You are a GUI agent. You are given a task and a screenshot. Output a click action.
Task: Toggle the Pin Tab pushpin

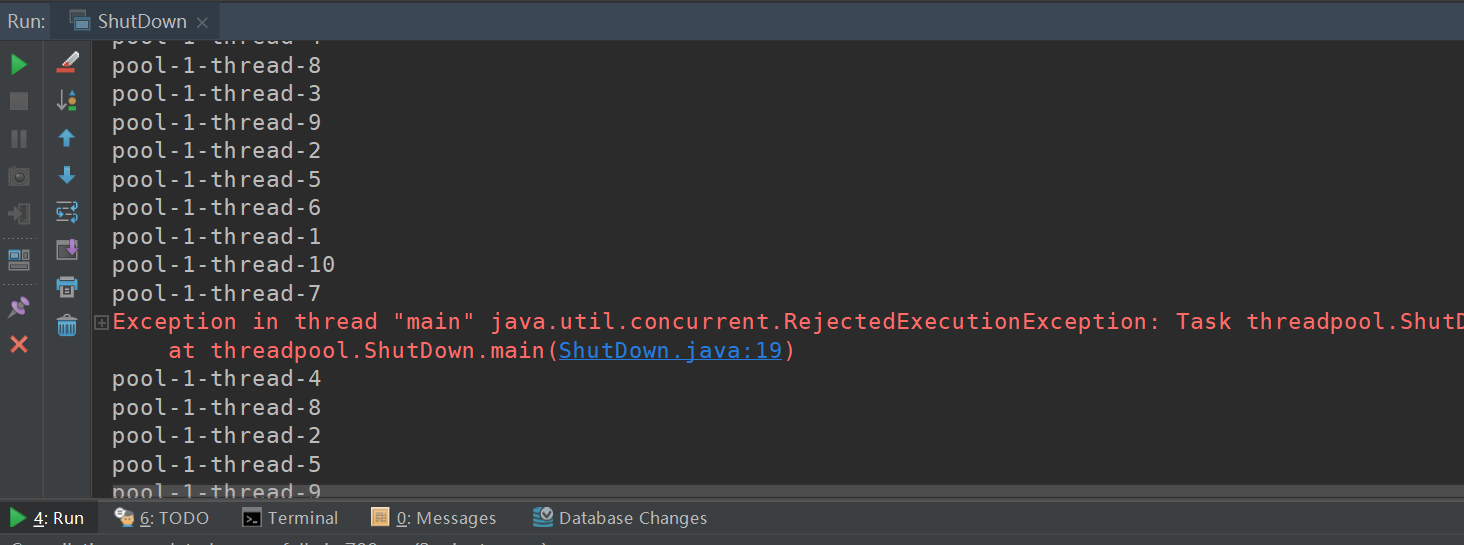18,307
